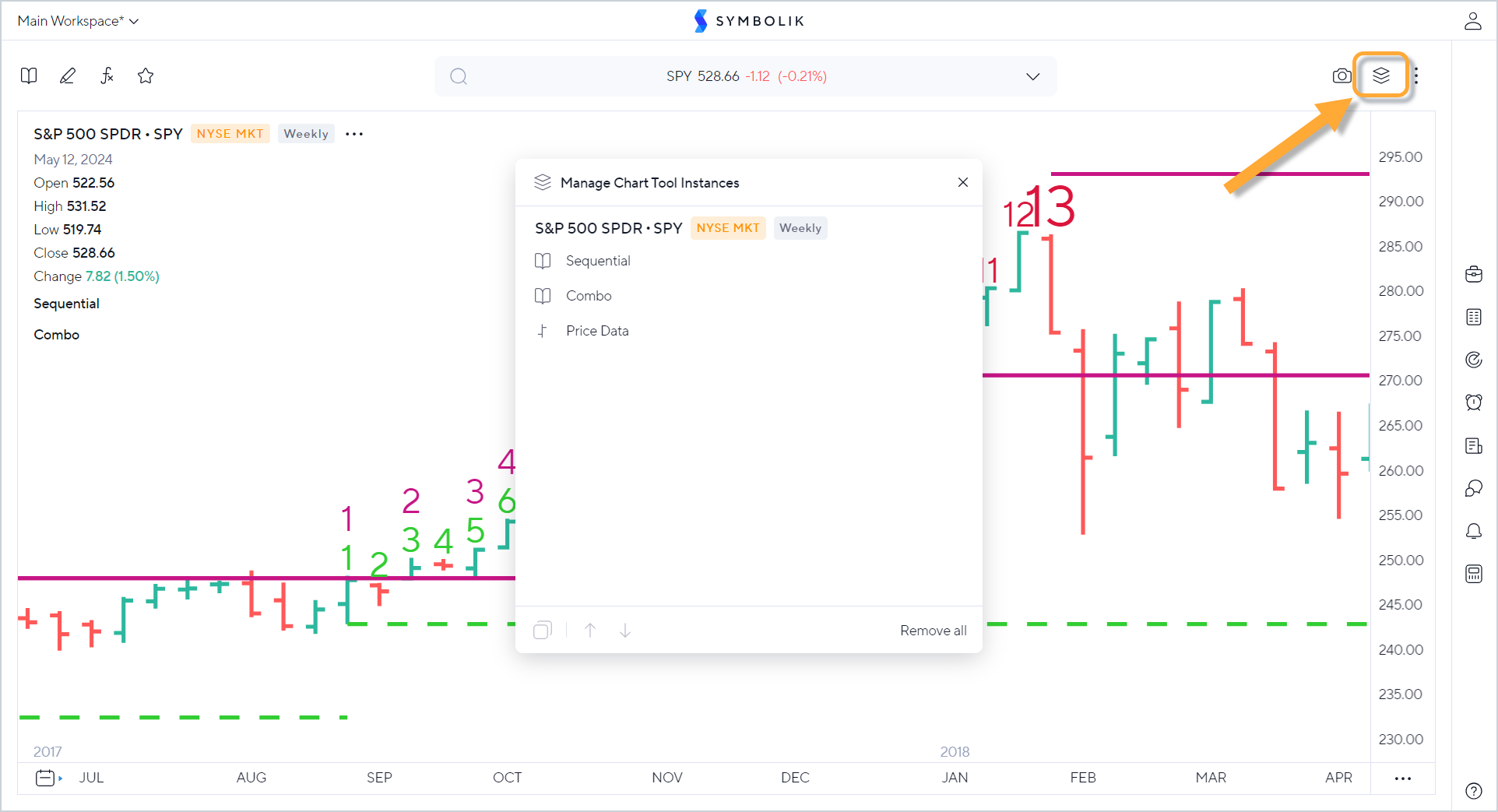Take a chart snapshot with camera icon
The image size is (1498, 812).
coord(1342,76)
